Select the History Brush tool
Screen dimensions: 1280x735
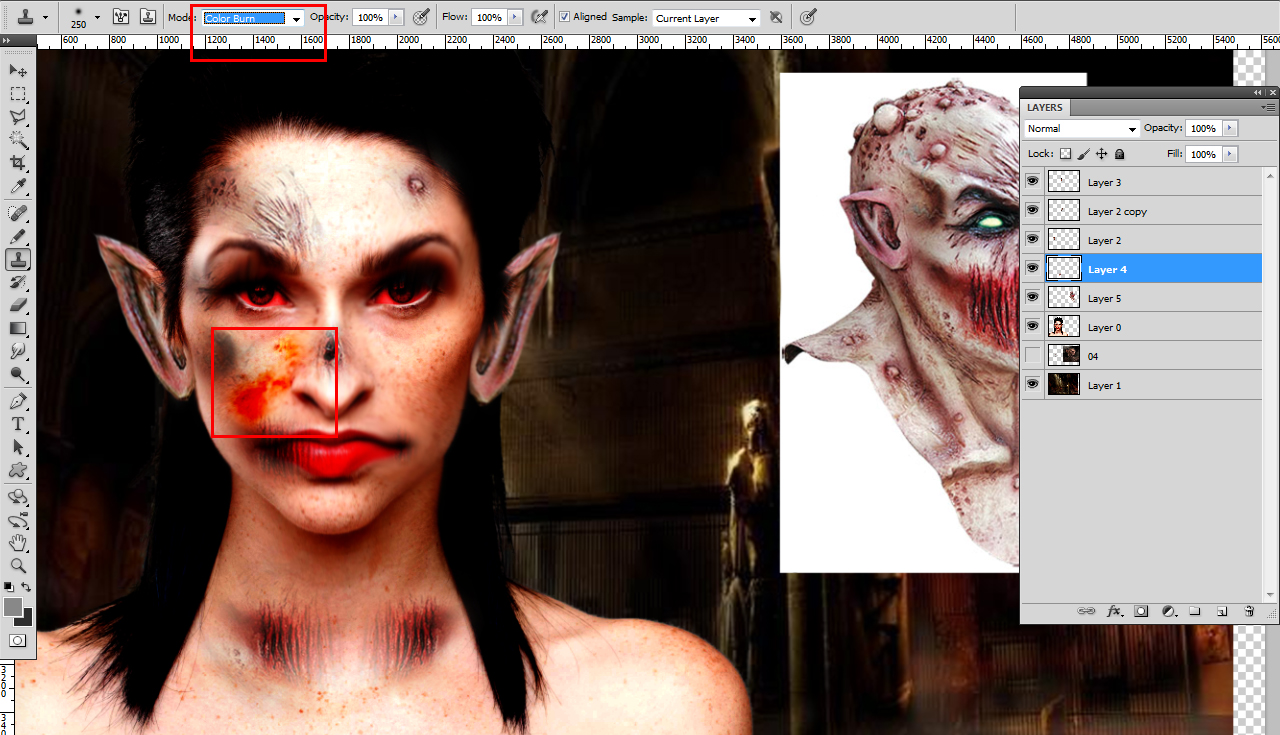coord(18,283)
